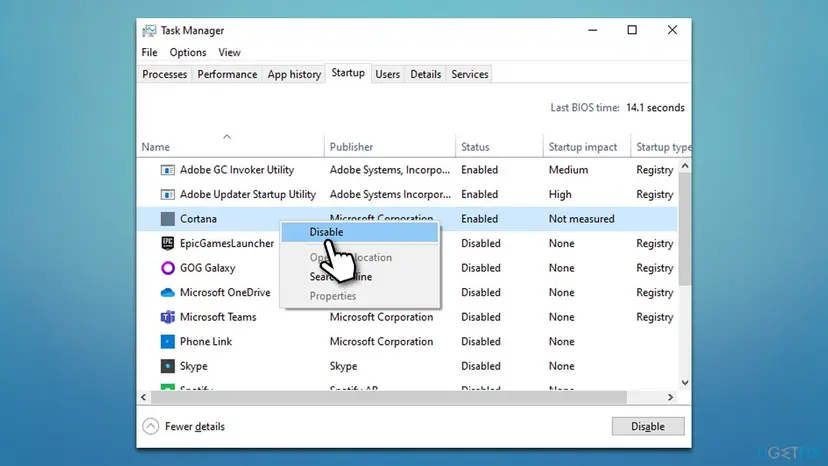Click the Enabled status of Cortana

click(x=479, y=219)
